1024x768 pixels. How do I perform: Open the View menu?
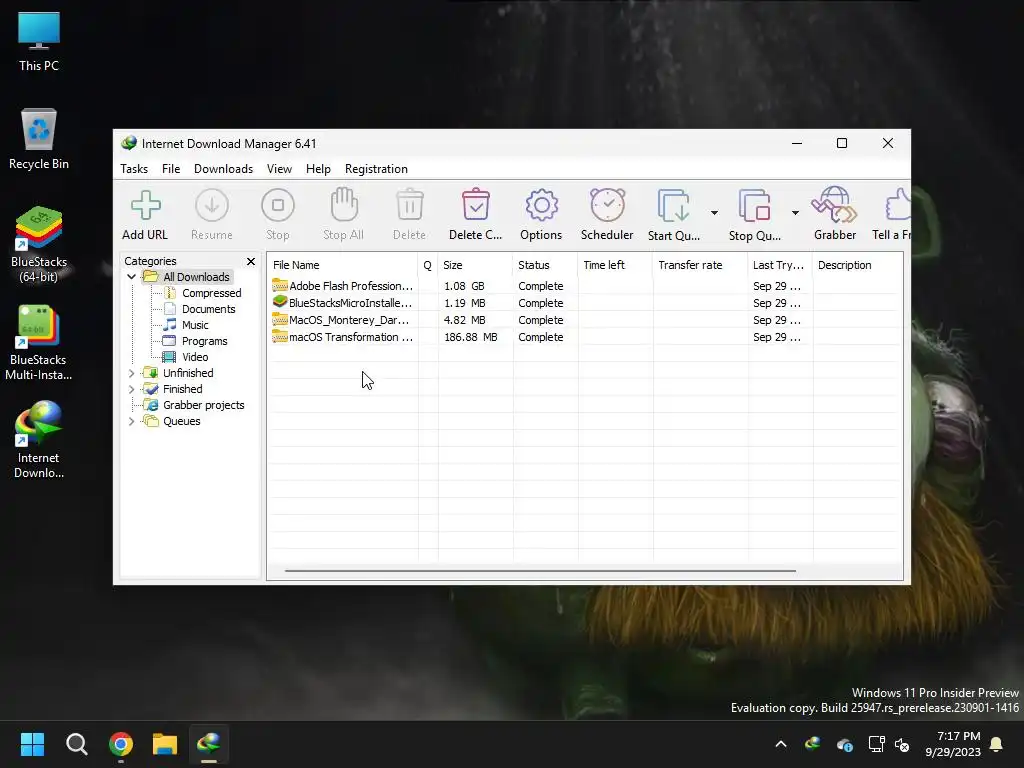[x=279, y=168]
